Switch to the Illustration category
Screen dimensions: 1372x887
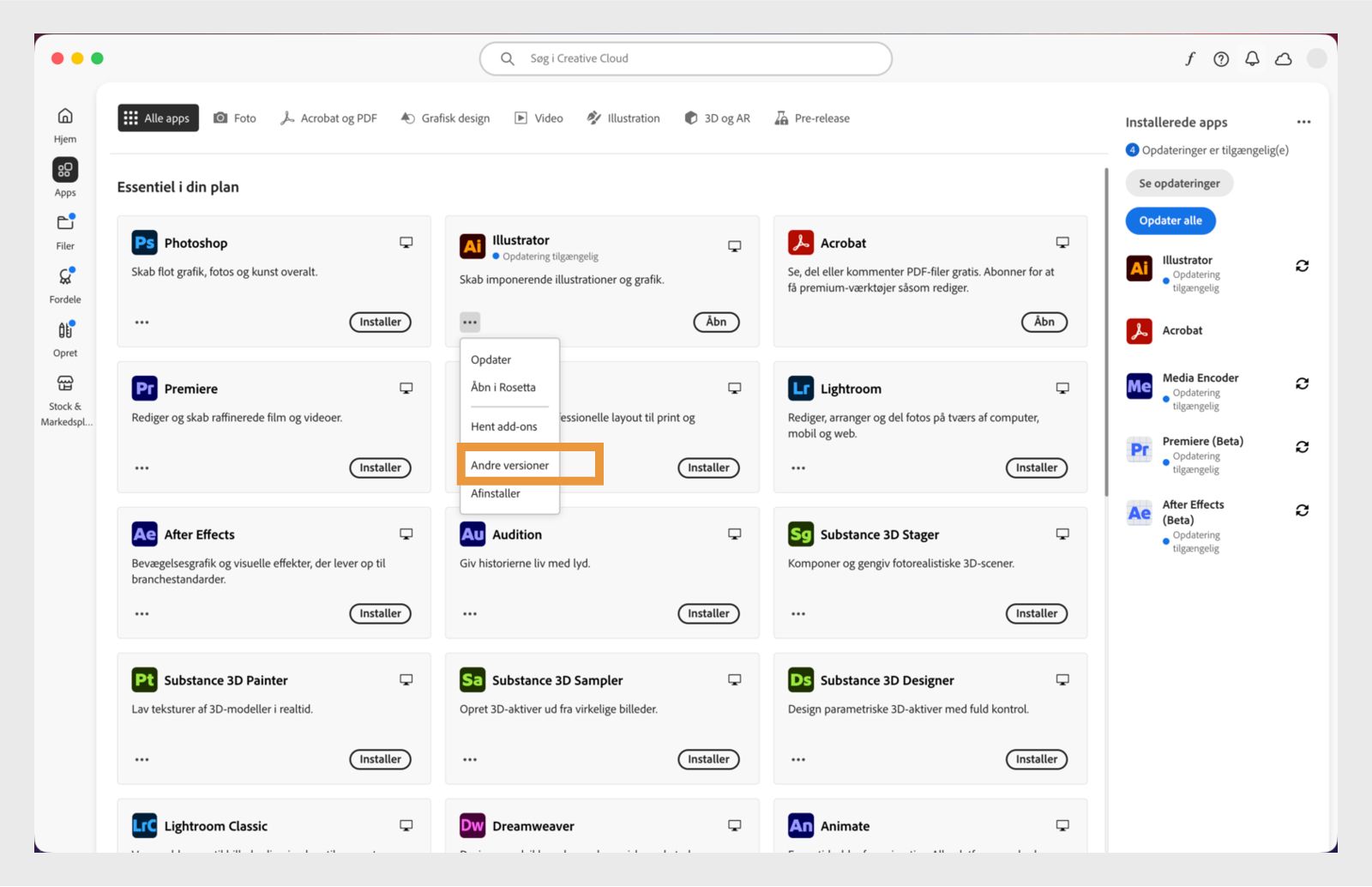pos(623,118)
